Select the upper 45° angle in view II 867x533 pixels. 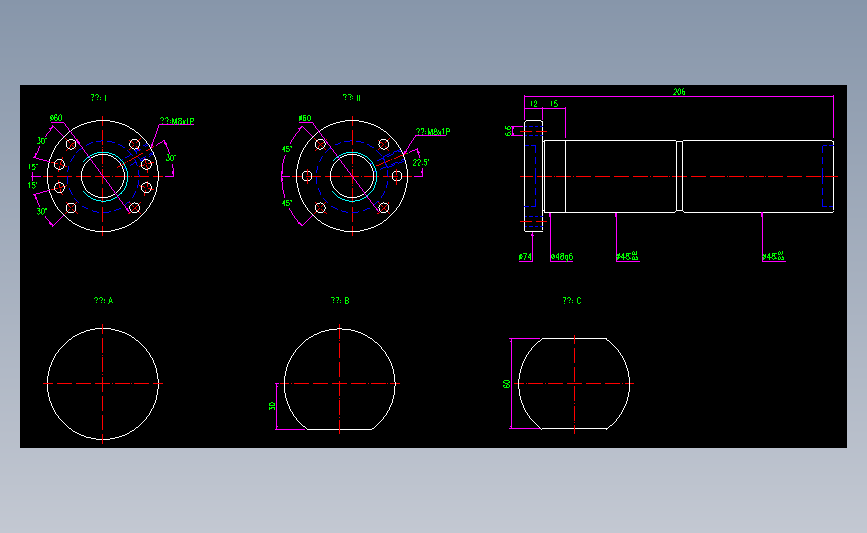coord(287,149)
